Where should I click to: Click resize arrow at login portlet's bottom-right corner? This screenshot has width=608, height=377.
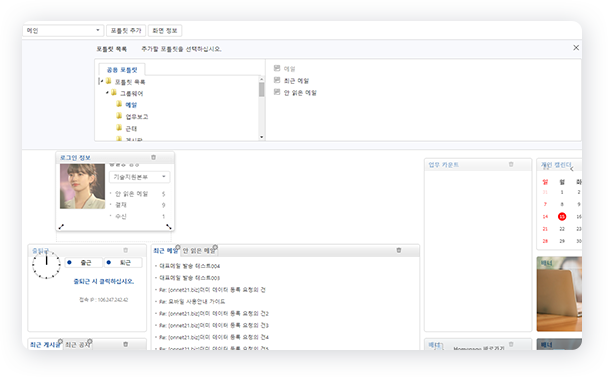(169, 227)
